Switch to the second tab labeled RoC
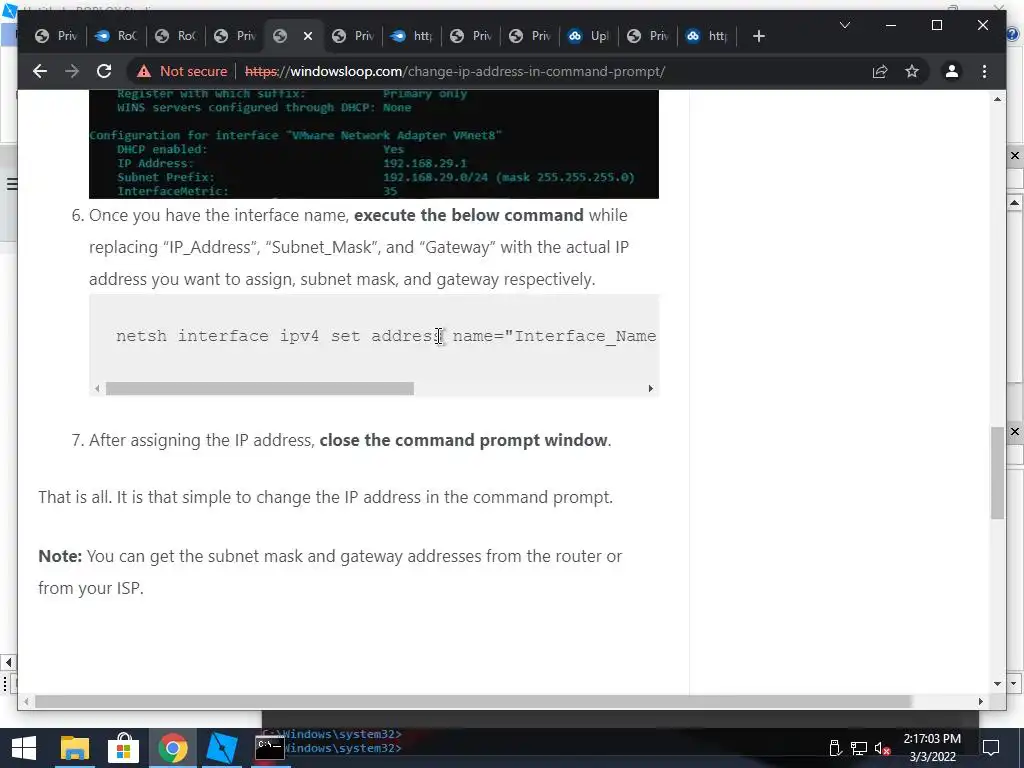Screen dimensions: 1024x768 point(116,36)
